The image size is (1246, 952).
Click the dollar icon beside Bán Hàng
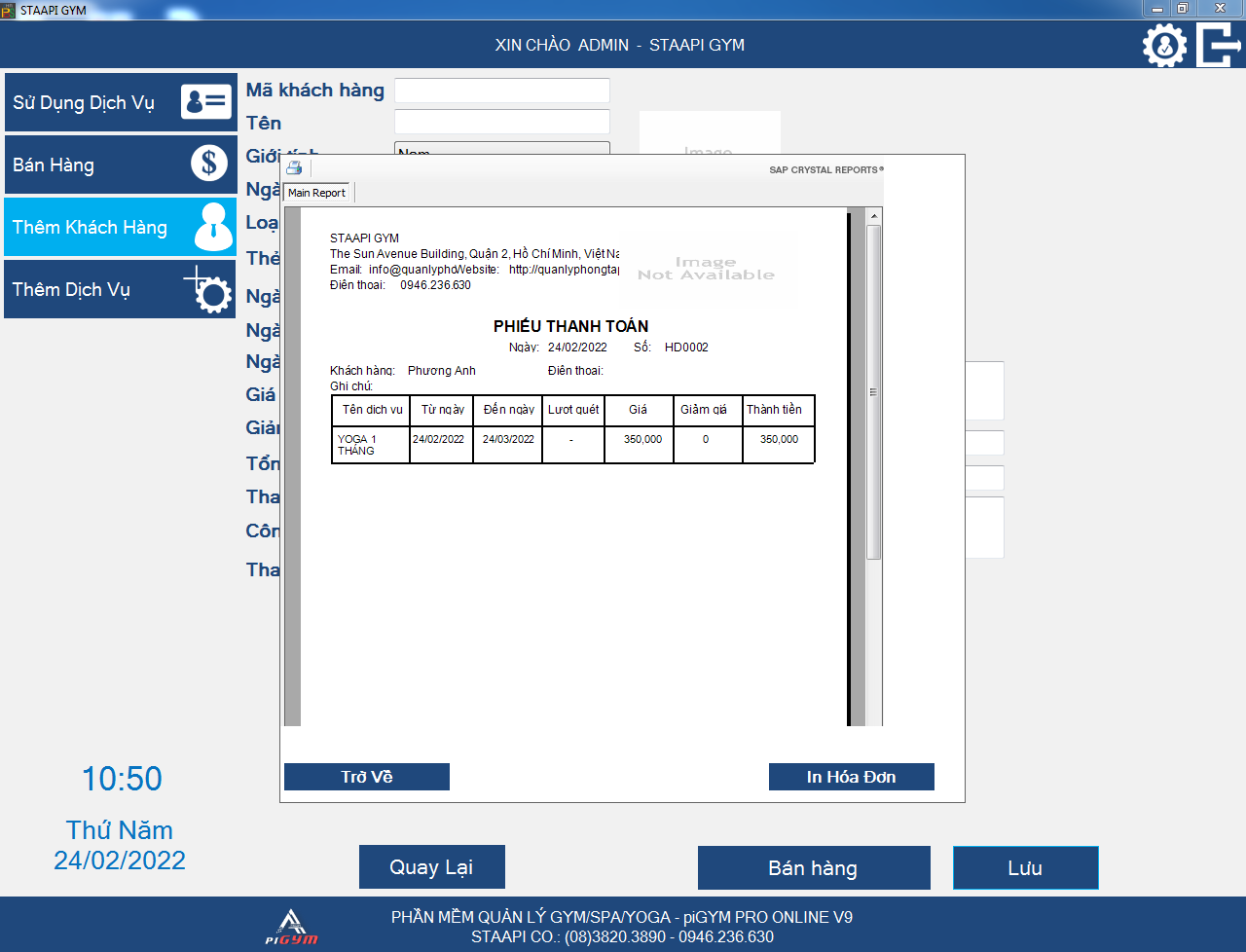208,164
